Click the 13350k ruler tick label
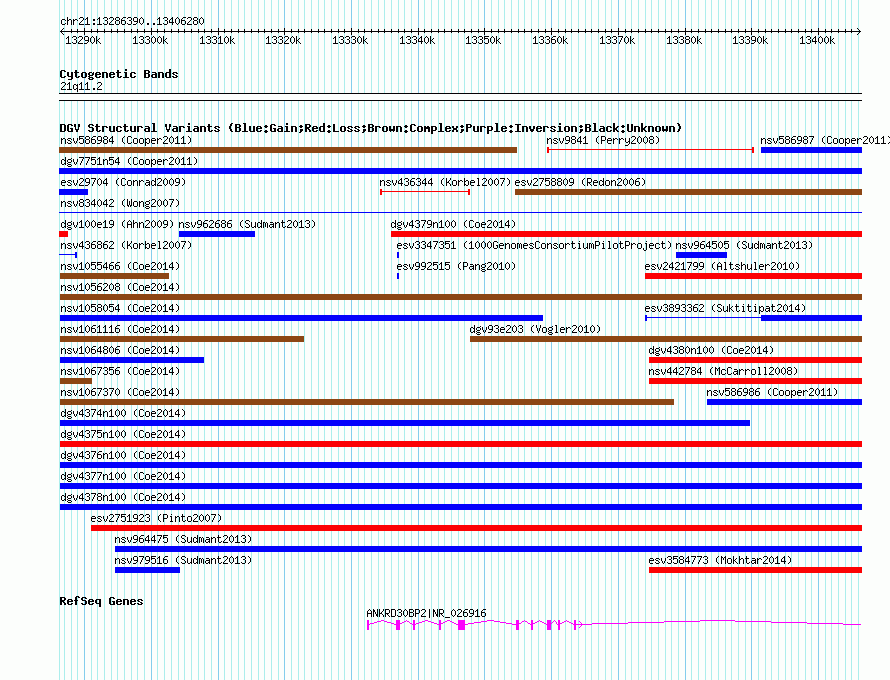The height and width of the screenshot is (680, 890). pos(483,40)
